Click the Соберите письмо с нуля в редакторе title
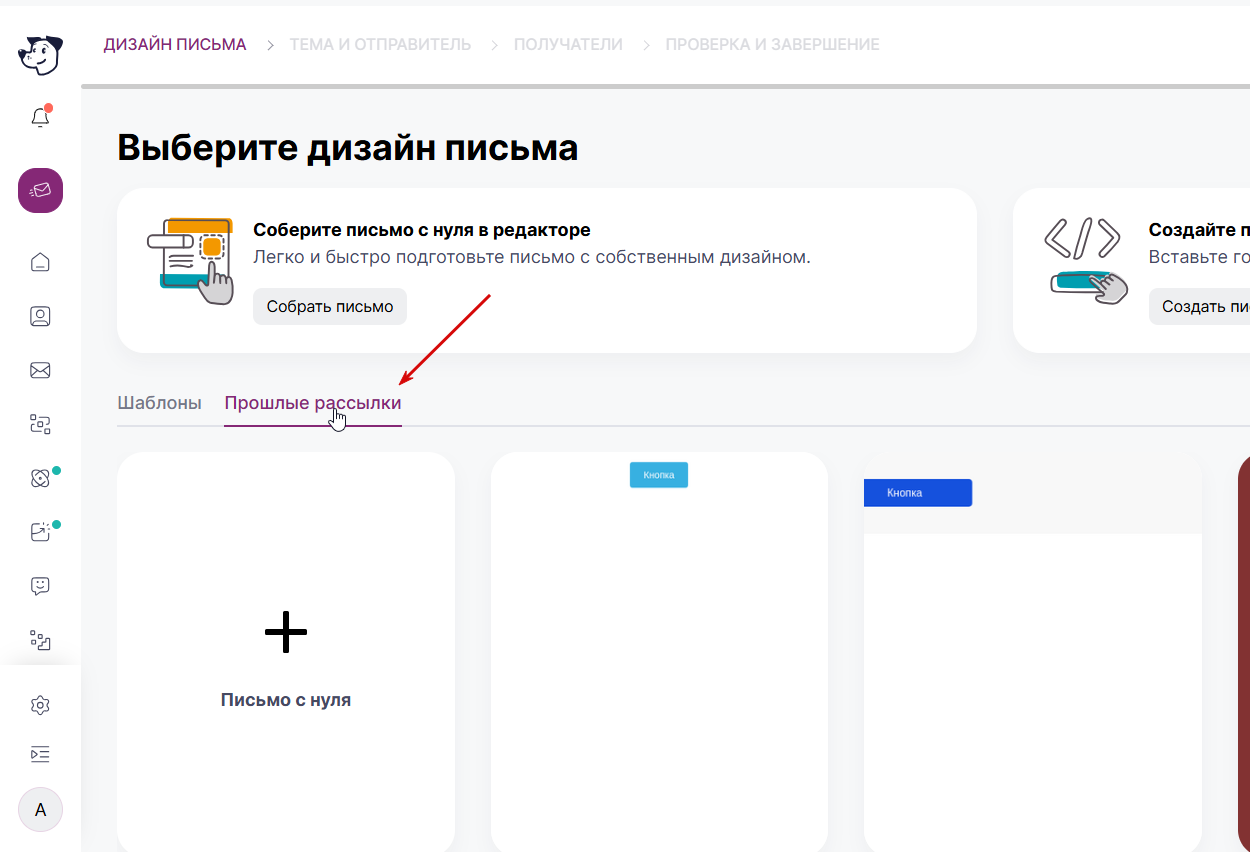Image resolution: width=1250 pixels, height=852 pixels. (422, 231)
